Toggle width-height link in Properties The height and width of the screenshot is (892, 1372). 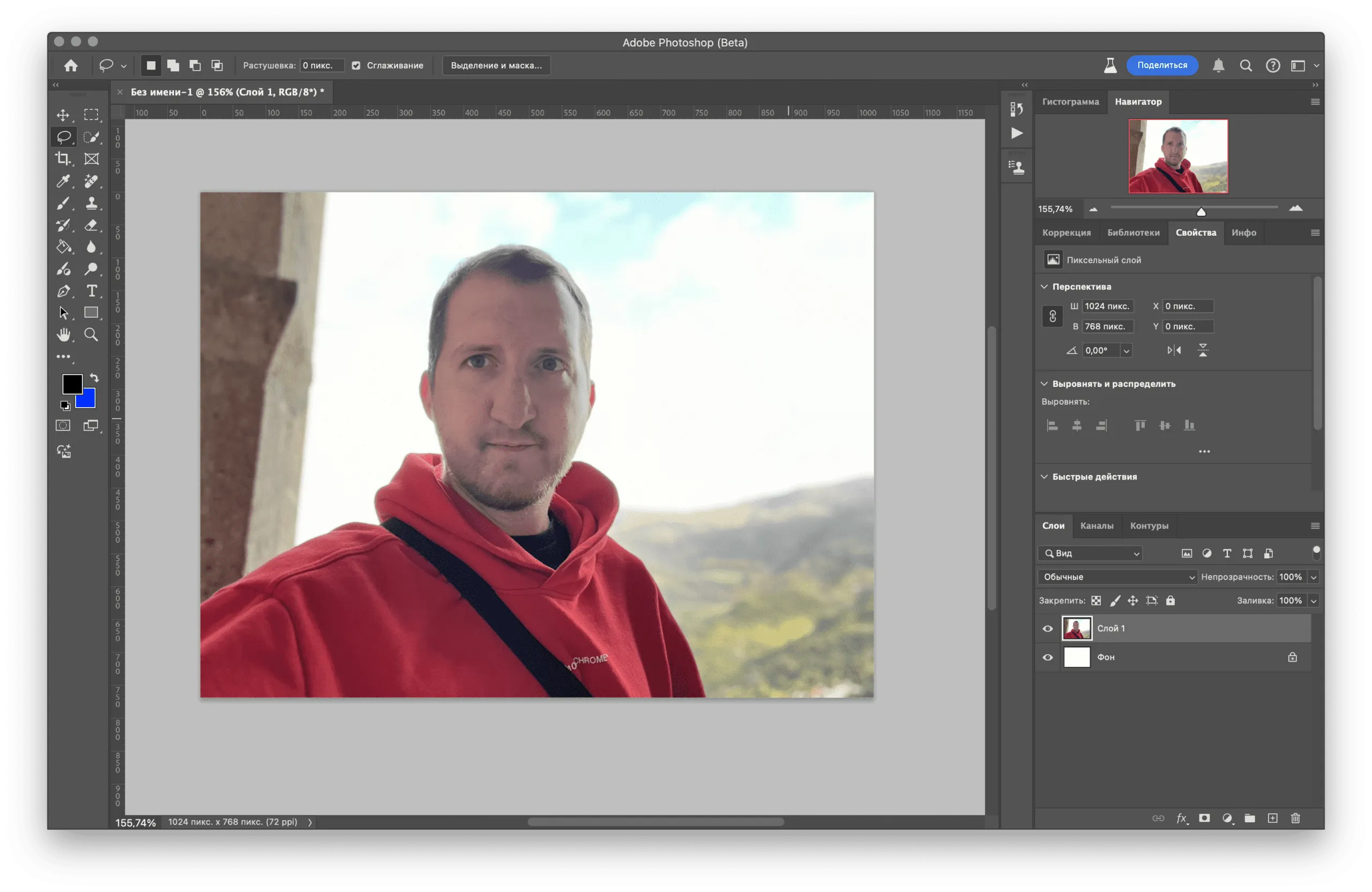pos(1052,316)
